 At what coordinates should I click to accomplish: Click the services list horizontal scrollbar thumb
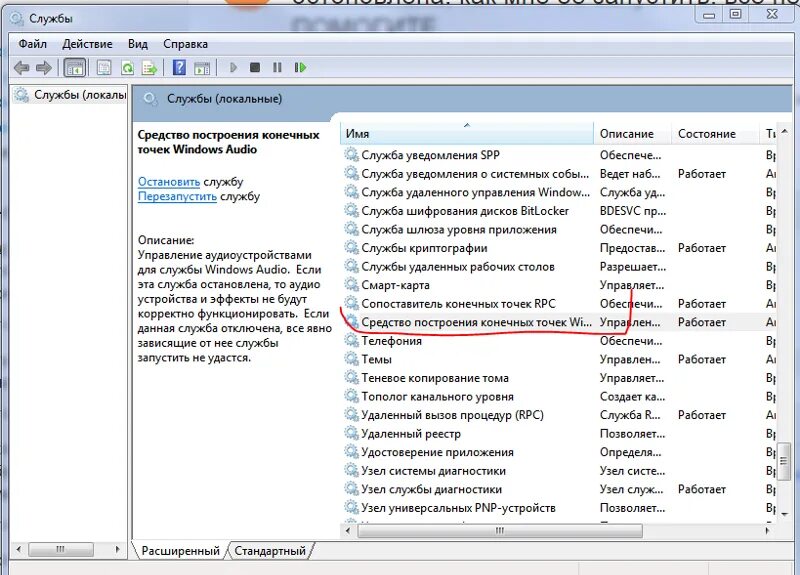499,531
